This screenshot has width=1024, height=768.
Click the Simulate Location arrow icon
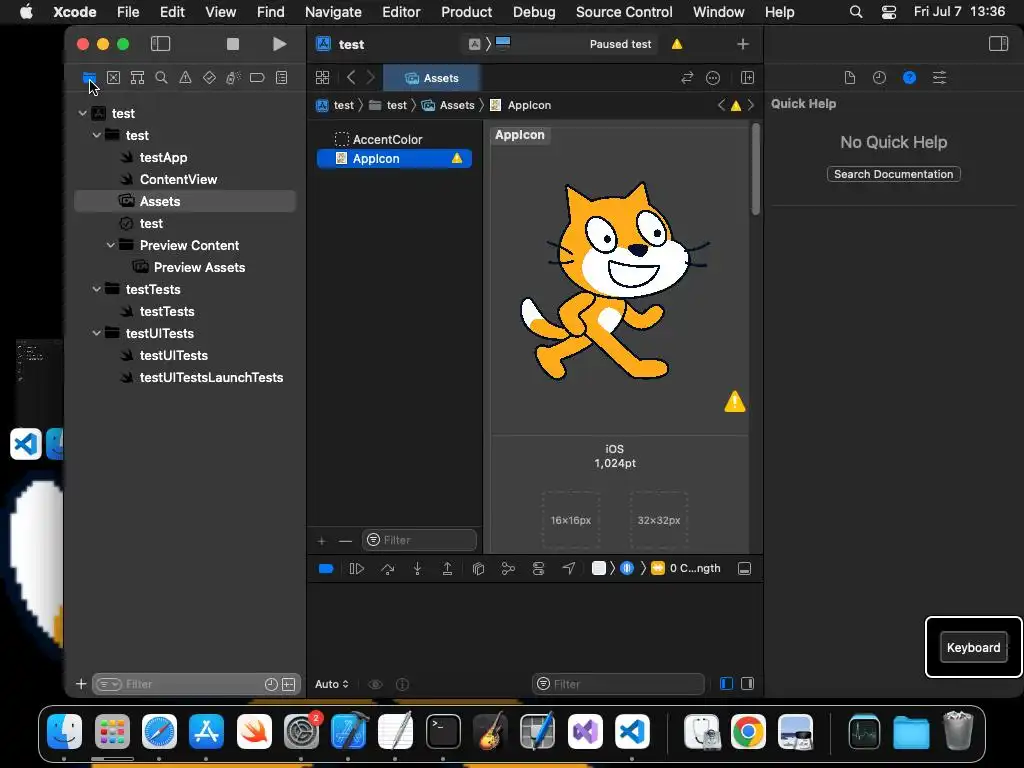click(x=569, y=569)
